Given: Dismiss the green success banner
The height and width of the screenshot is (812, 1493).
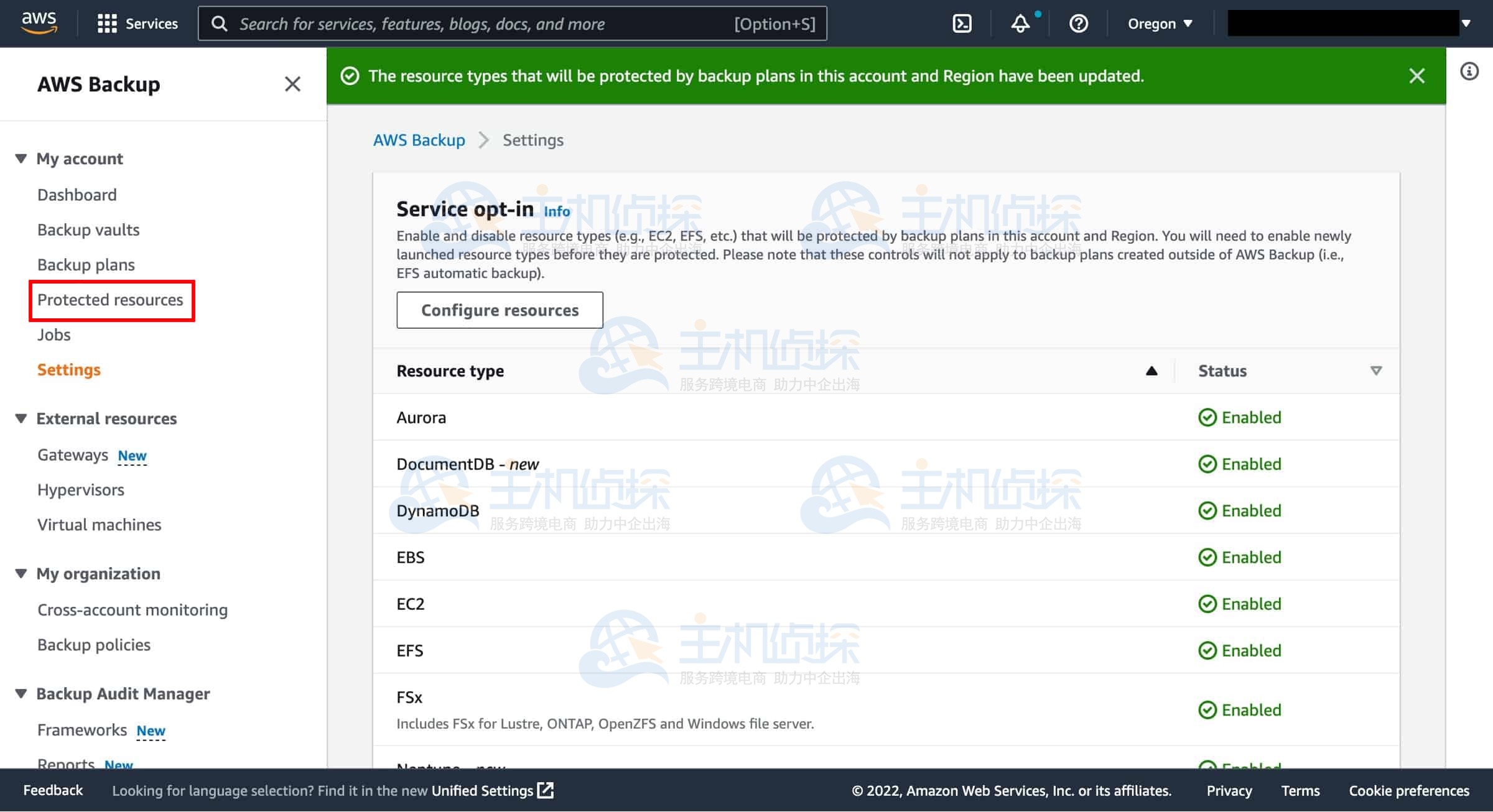Looking at the screenshot, I should click(x=1416, y=76).
